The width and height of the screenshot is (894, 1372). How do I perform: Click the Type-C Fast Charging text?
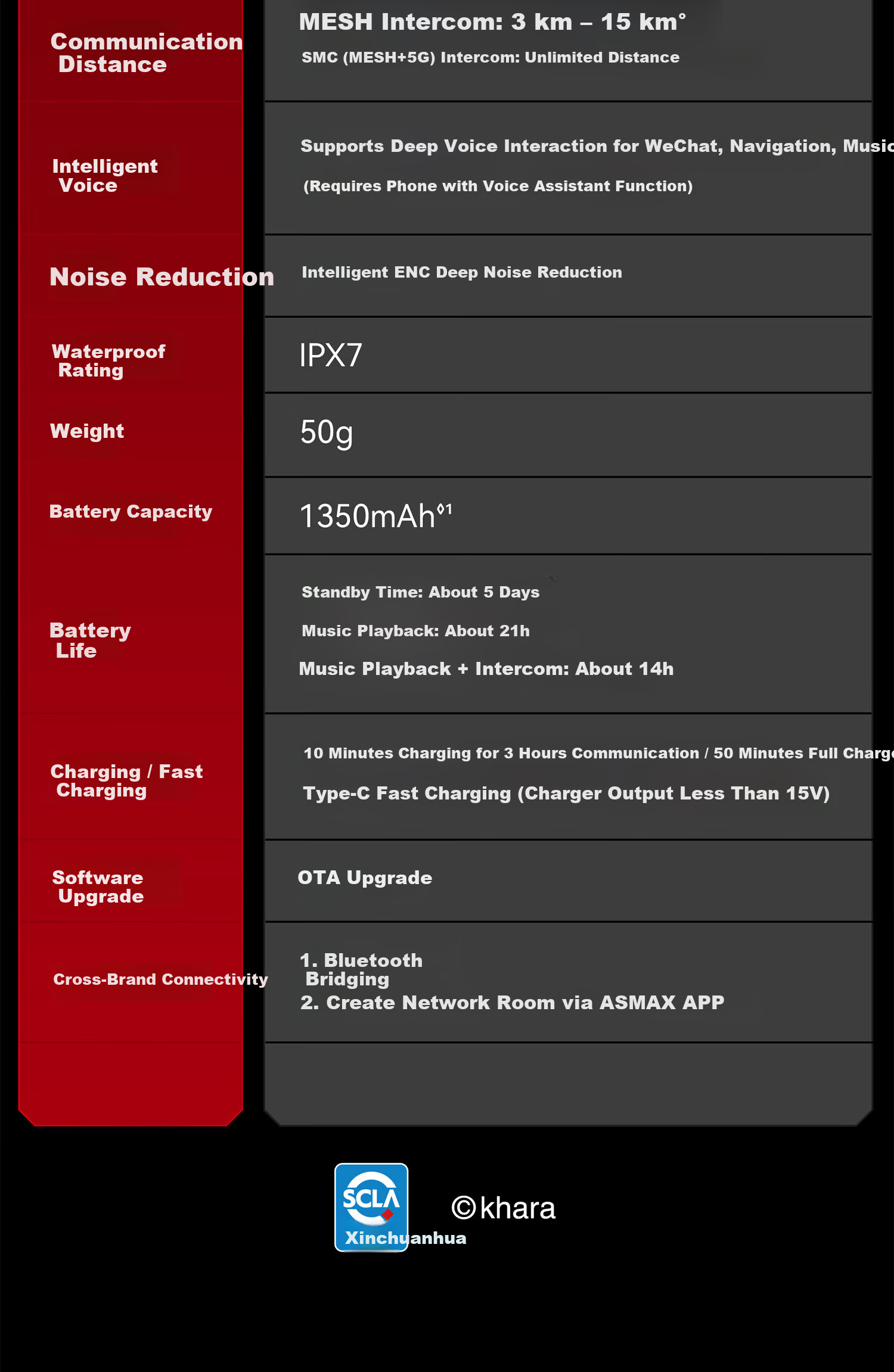(x=566, y=794)
